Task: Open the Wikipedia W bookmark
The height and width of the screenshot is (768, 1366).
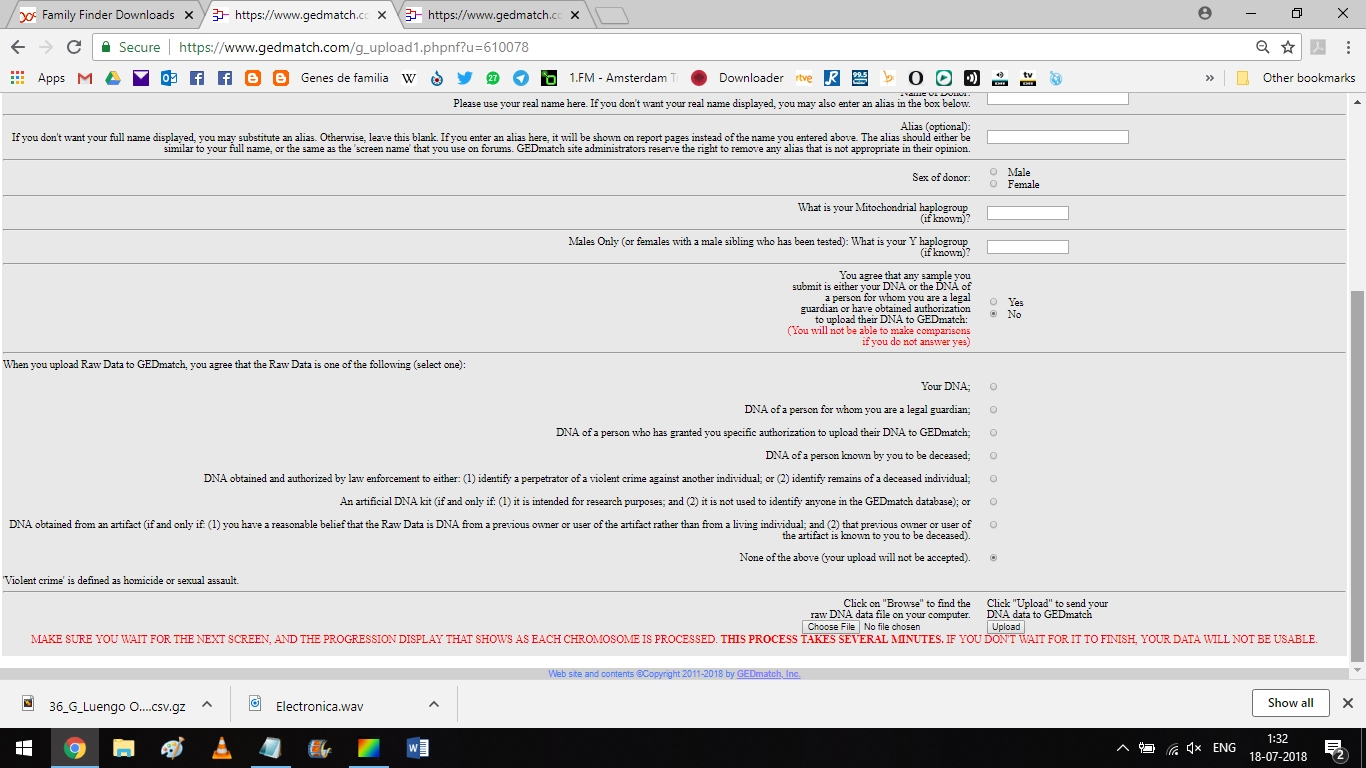Action: (409, 78)
